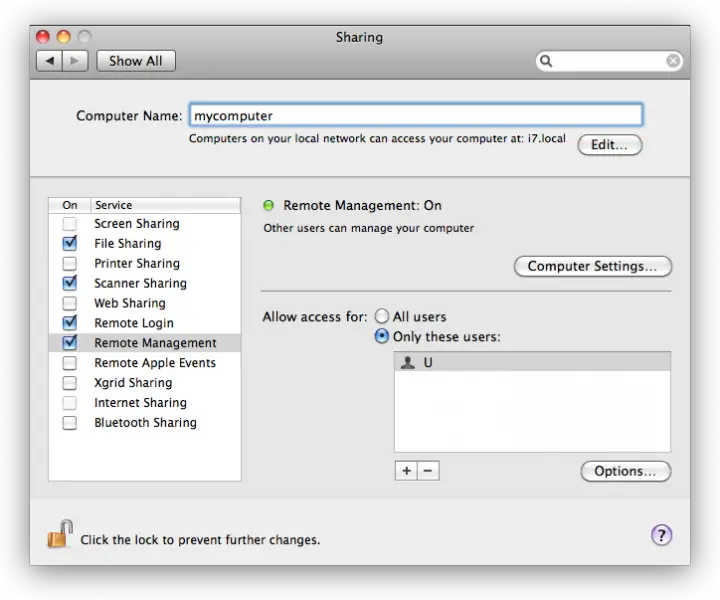Click into the Computer Name text field
The height and width of the screenshot is (600, 720).
tap(416, 115)
